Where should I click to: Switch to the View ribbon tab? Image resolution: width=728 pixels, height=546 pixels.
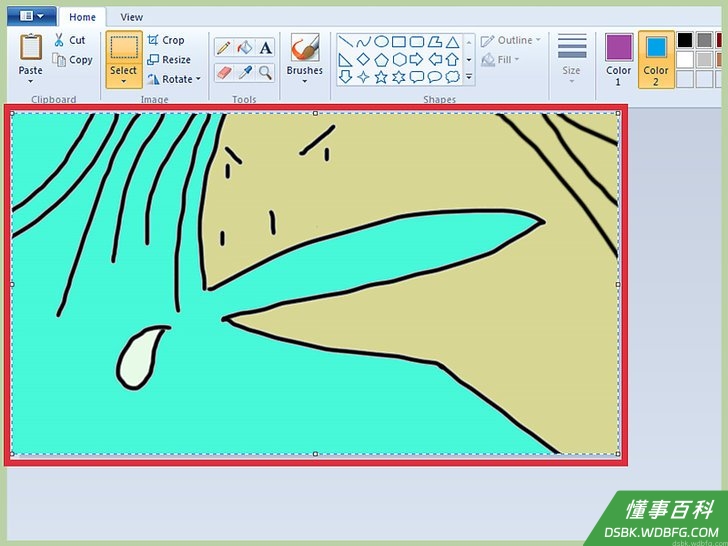(131, 17)
